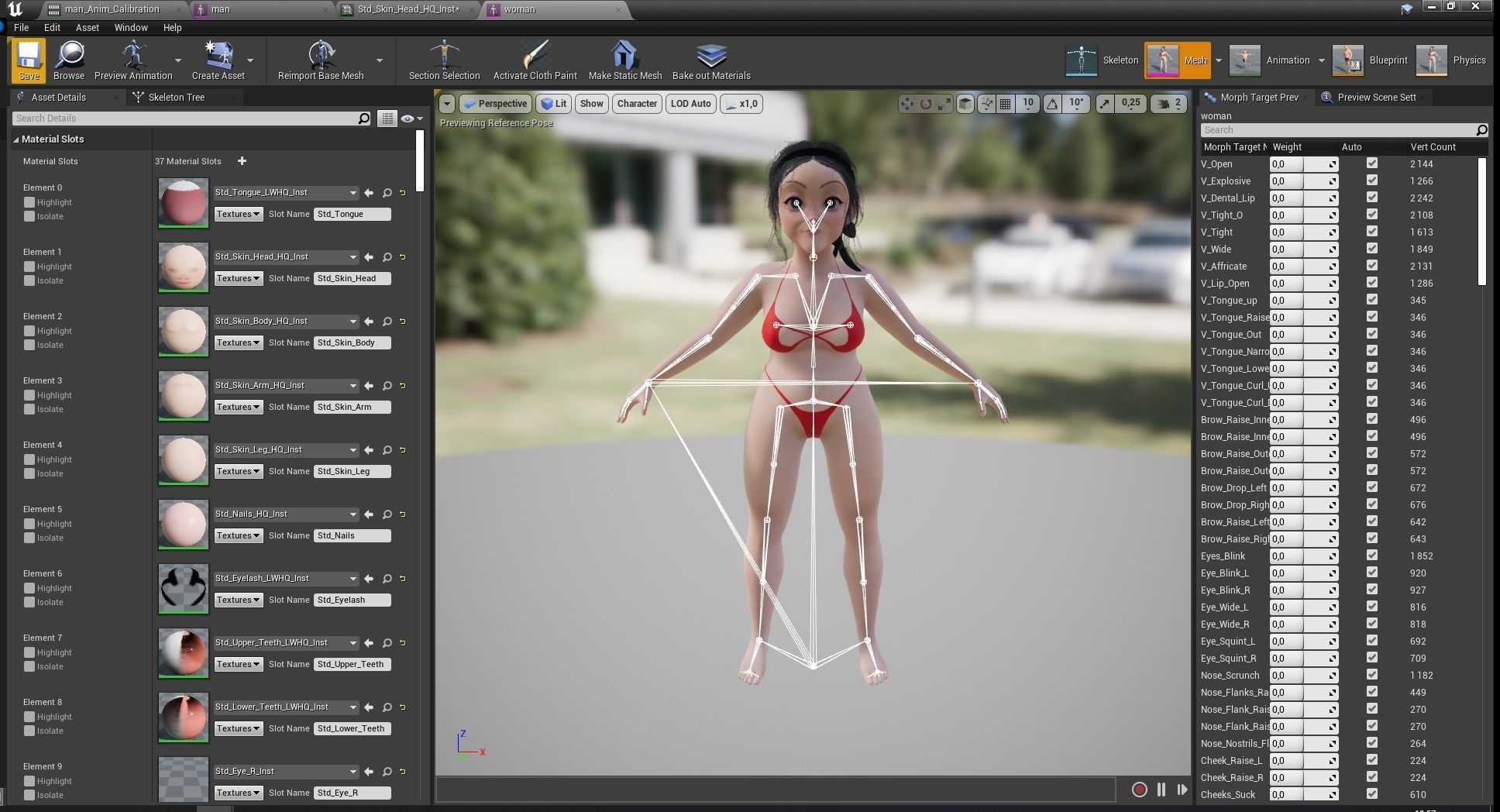This screenshot has width=1500, height=812.
Task: Click the Reimport Base Mesh icon
Action: point(321,60)
